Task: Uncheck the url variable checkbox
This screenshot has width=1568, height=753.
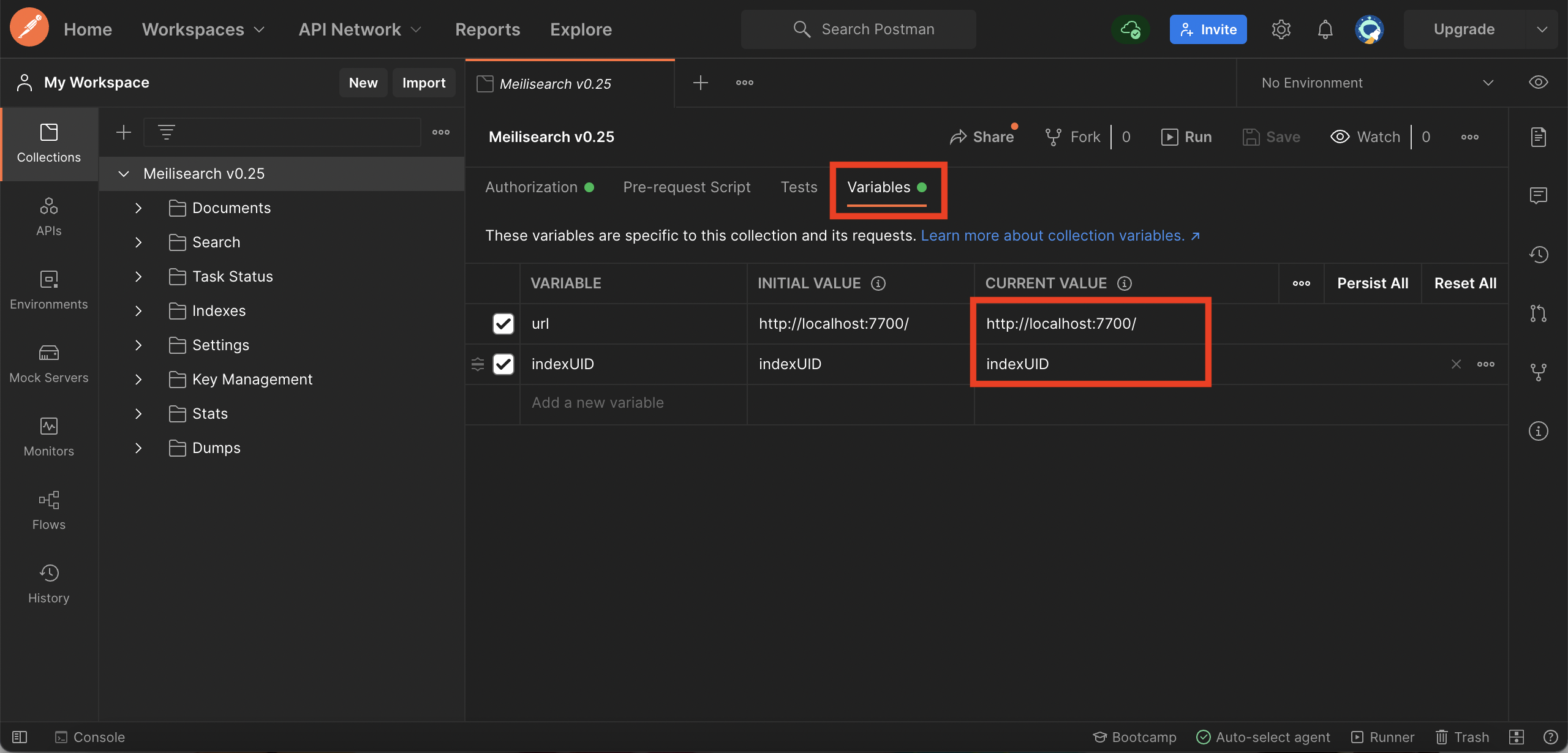Action: 502,323
